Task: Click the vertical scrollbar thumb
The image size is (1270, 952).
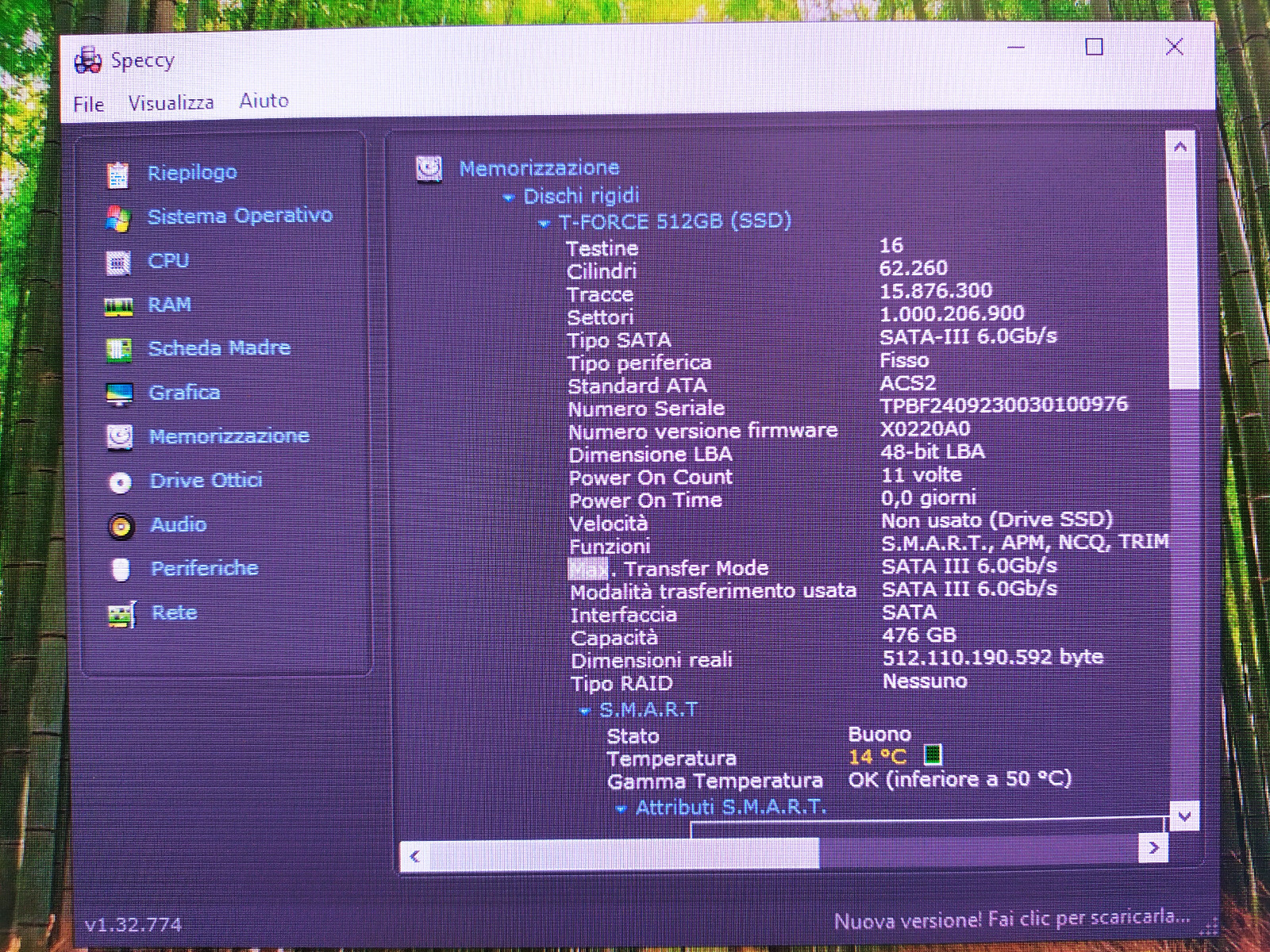Action: tap(1181, 275)
